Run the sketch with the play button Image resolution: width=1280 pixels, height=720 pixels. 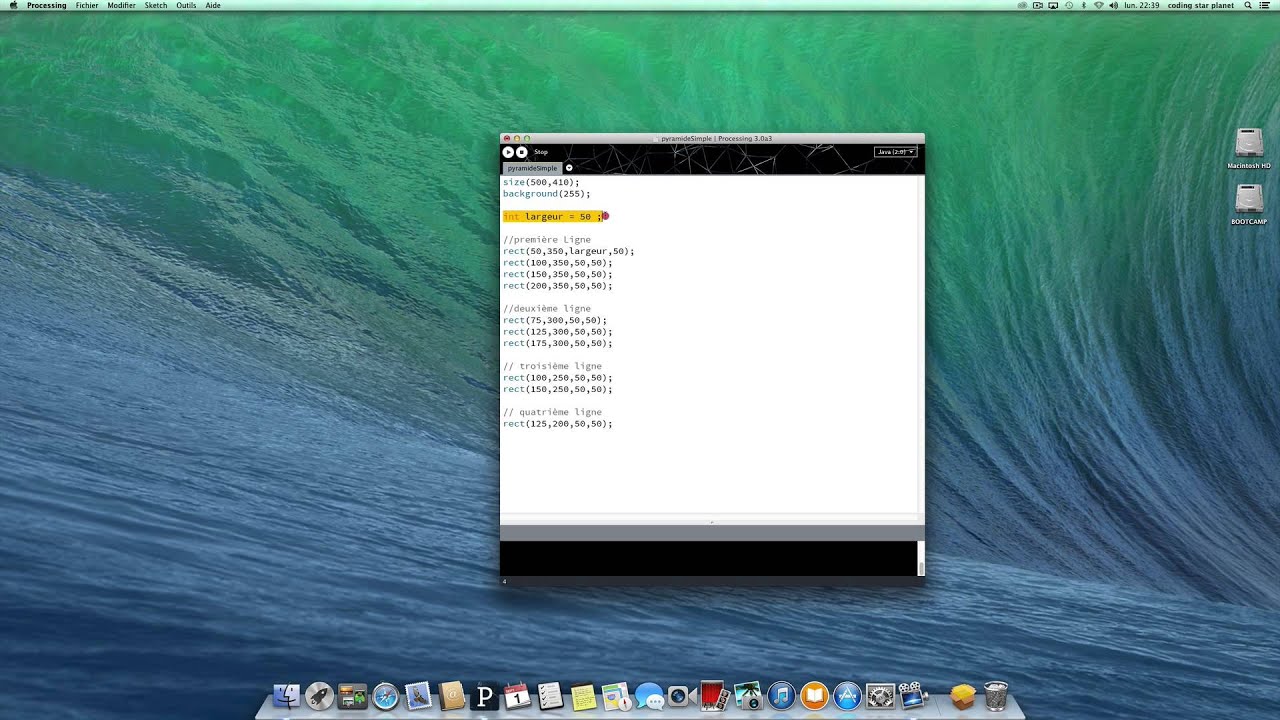click(x=508, y=152)
